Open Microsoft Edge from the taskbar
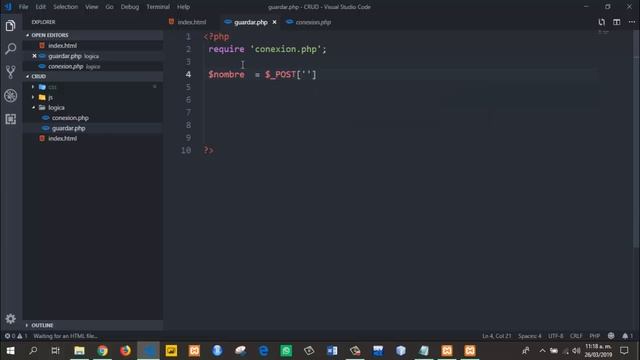Image resolution: width=640 pixels, height=360 pixels. pyautogui.click(x=263, y=351)
